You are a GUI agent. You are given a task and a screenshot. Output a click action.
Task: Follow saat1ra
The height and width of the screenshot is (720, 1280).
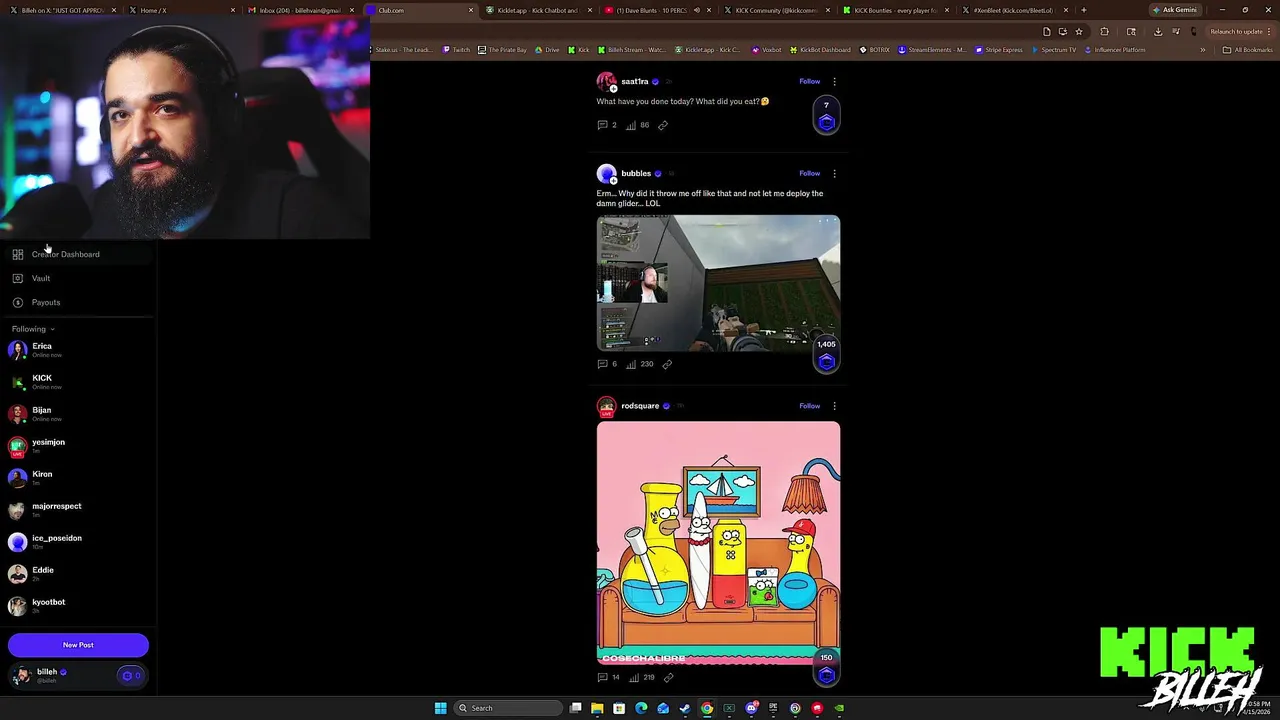[x=810, y=81]
